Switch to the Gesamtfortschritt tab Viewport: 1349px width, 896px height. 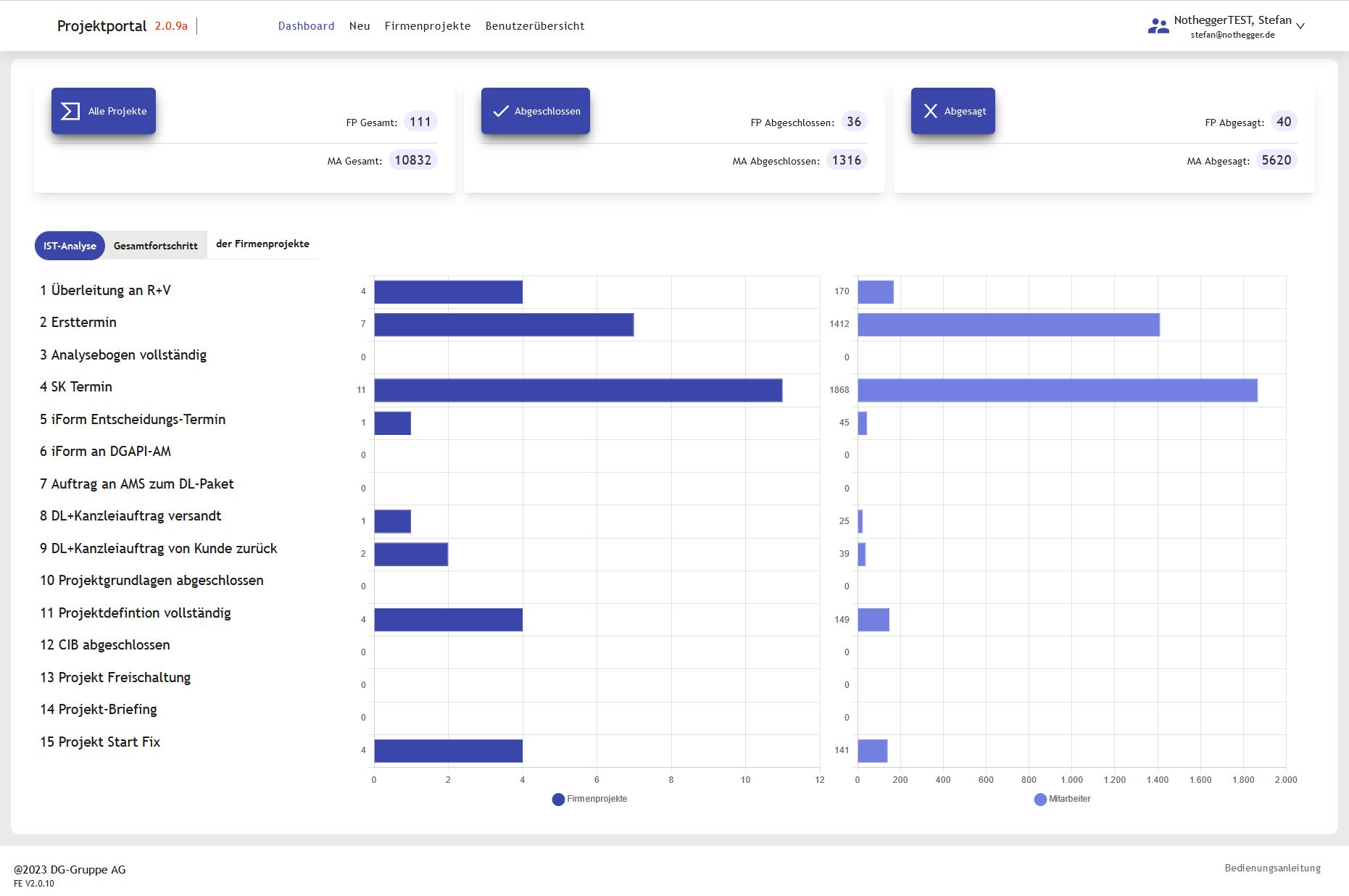pyautogui.click(x=155, y=246)
